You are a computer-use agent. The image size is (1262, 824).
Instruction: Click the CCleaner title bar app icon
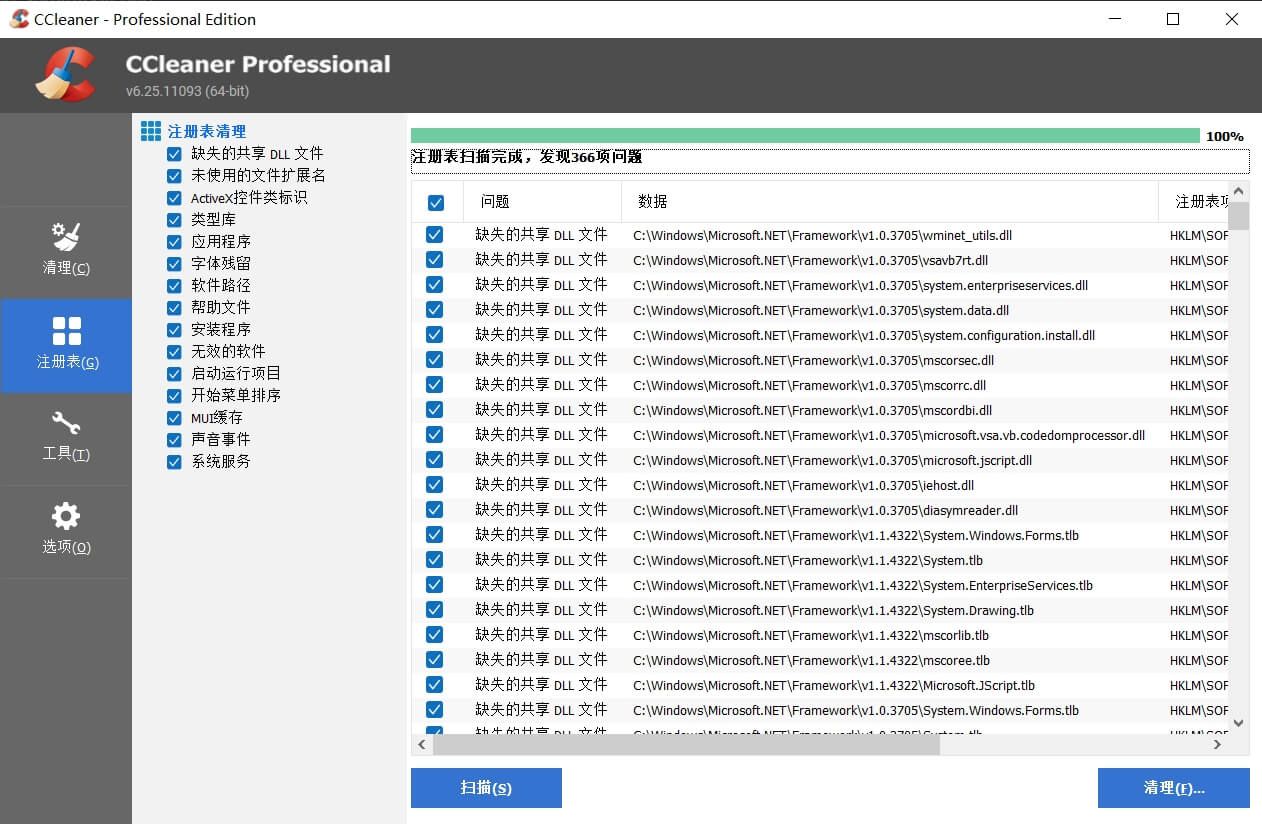pyautogui.click(x=18, y=19)
